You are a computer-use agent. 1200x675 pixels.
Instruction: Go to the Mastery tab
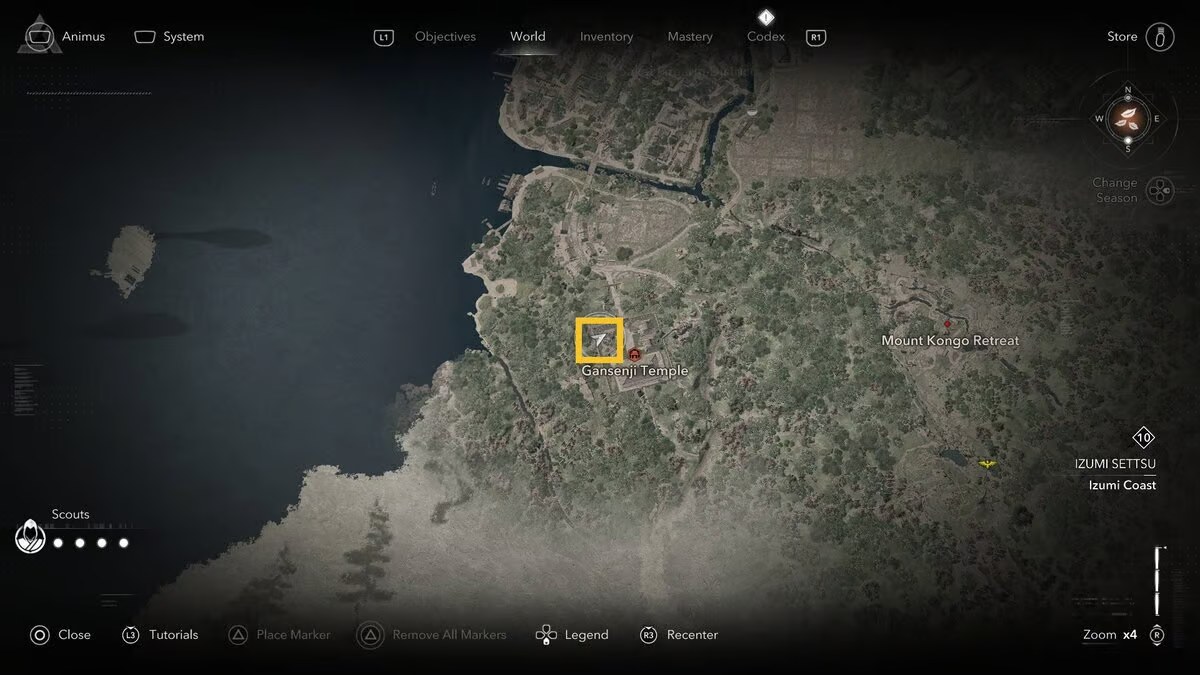click(690, 37)
